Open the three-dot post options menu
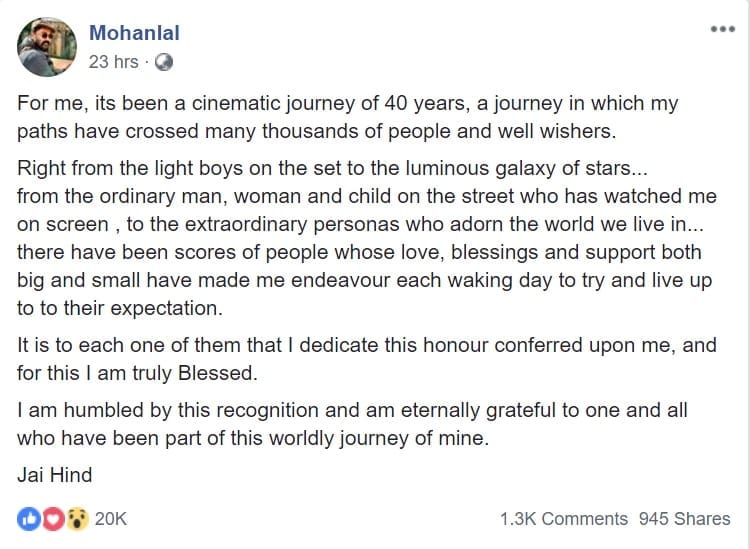Viewport: 750px width, 549px height. 722,29
